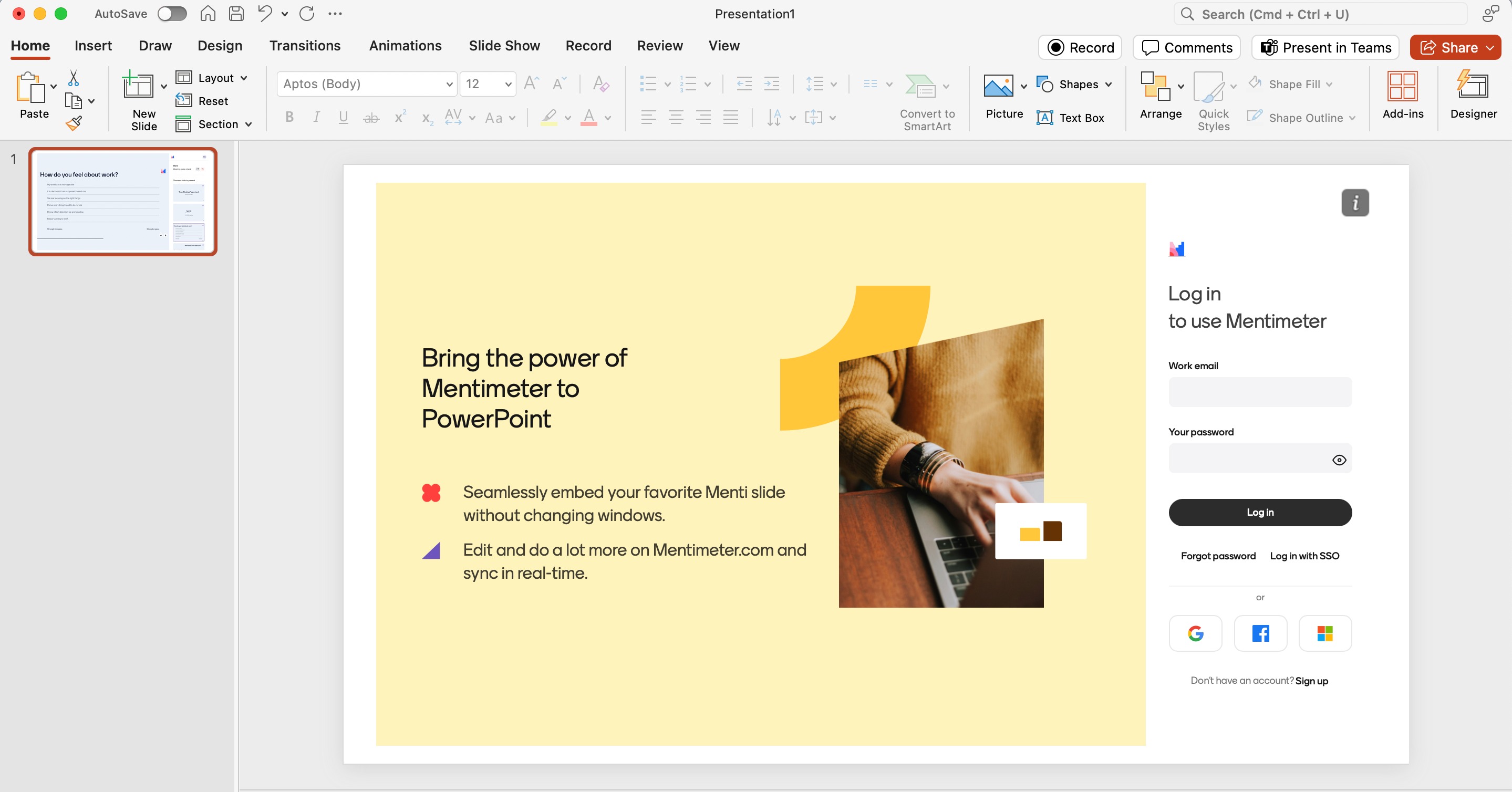Click the Mentimeter info icon

[x=1355, y=203]
